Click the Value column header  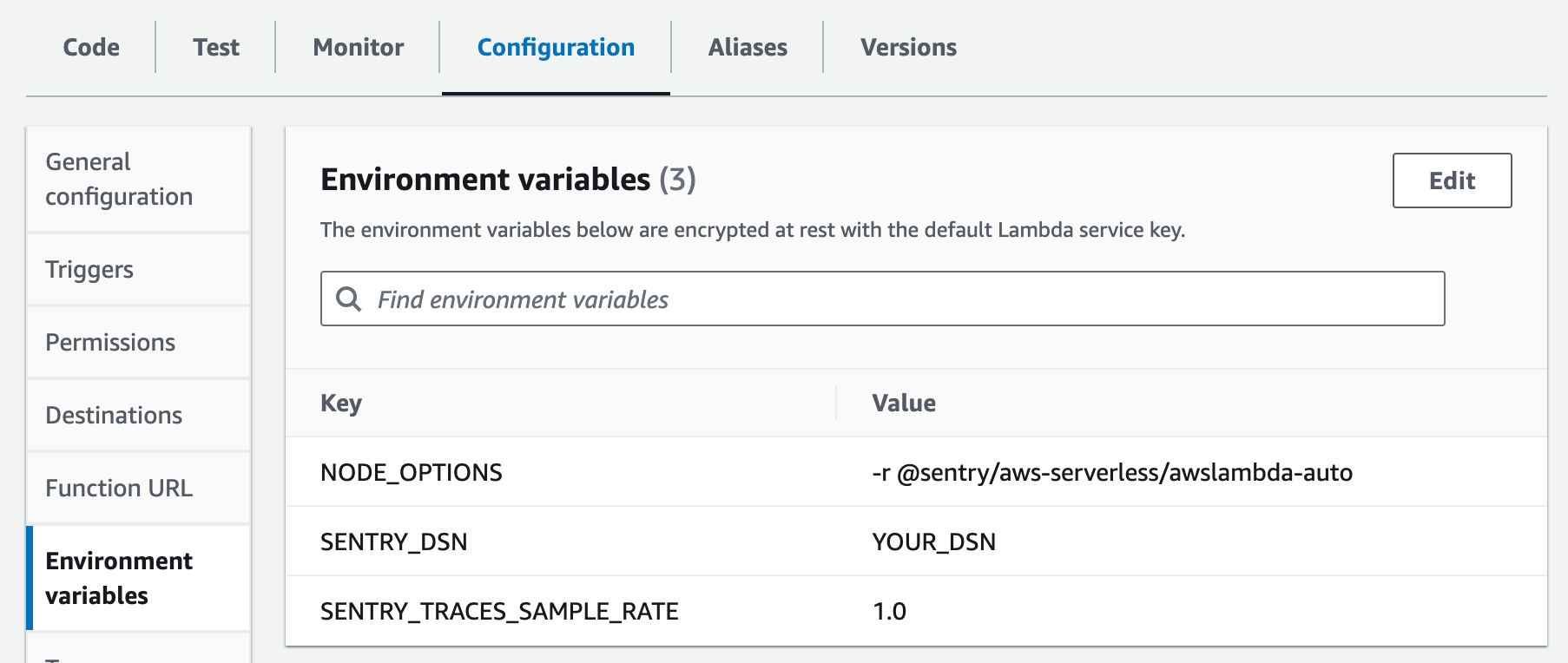904,404
